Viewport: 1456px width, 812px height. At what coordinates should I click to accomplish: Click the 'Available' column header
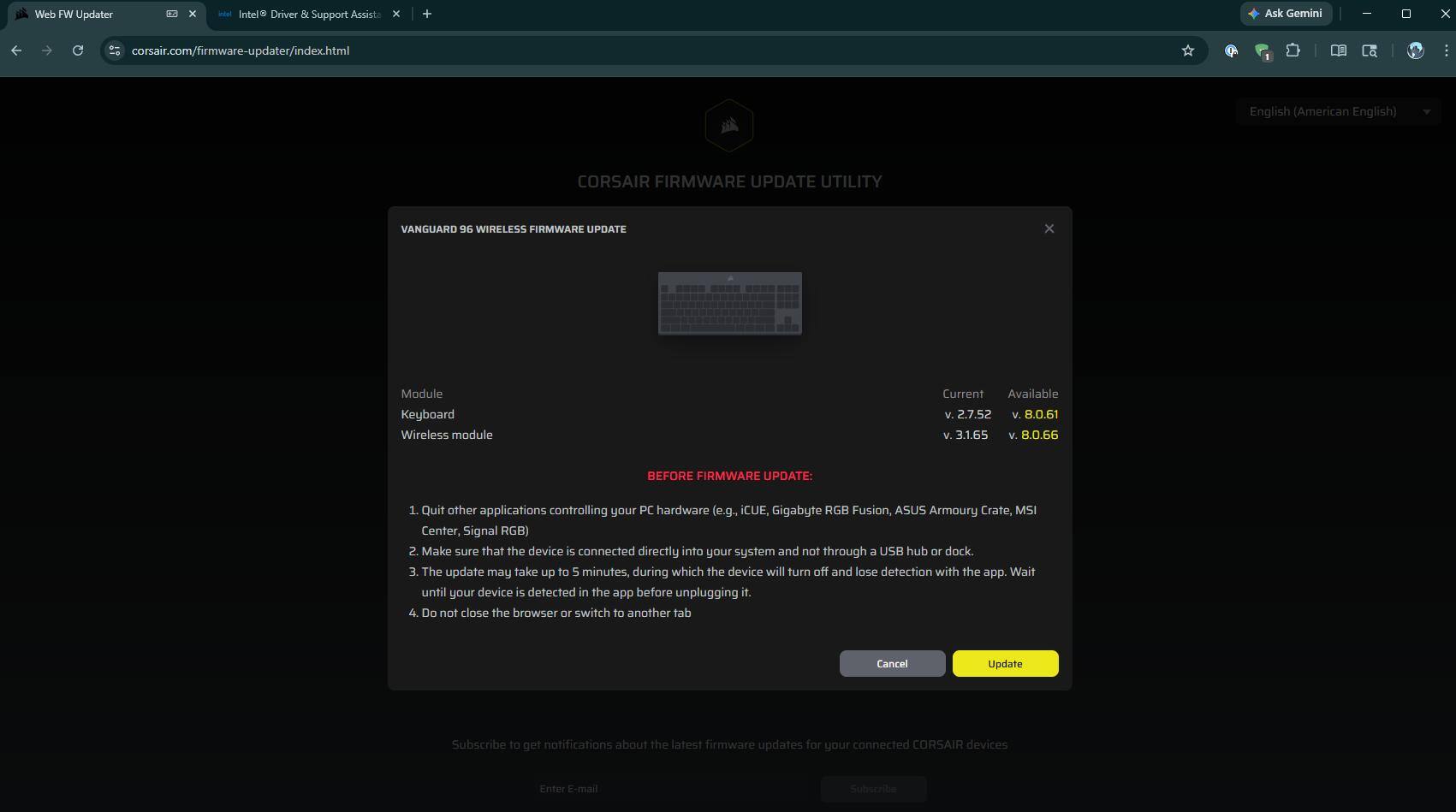1033,394
